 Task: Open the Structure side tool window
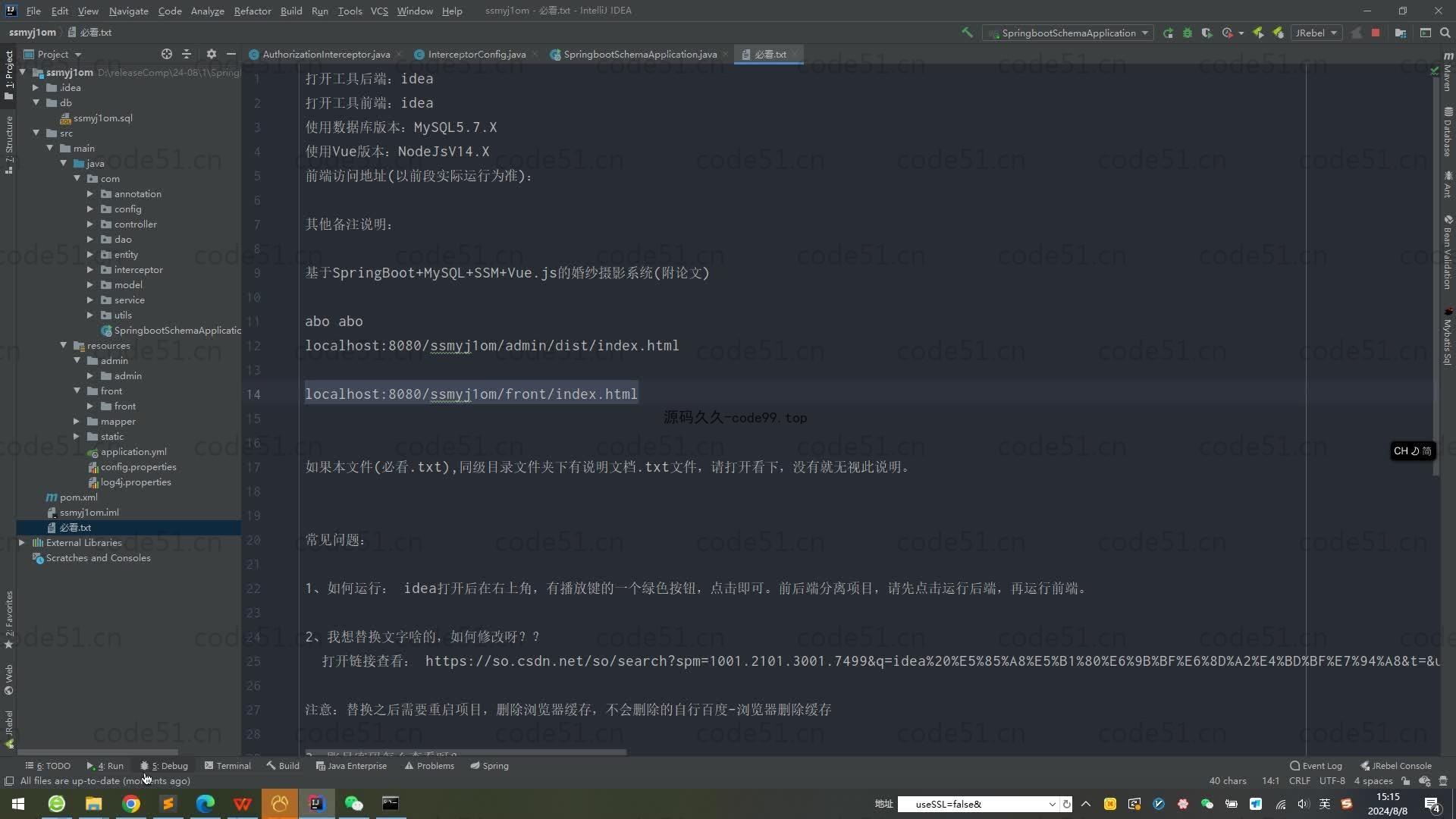point(9,144)
